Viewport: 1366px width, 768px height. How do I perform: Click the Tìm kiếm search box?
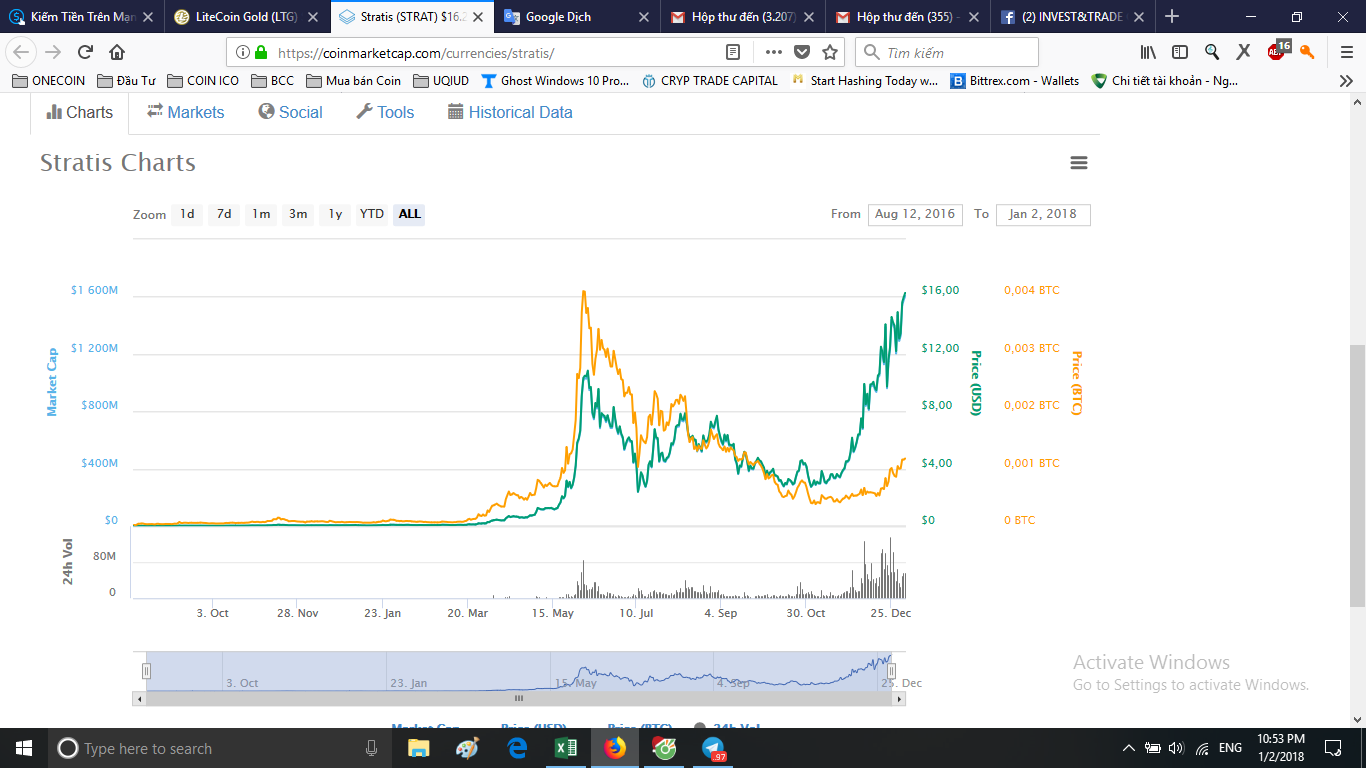947,52
